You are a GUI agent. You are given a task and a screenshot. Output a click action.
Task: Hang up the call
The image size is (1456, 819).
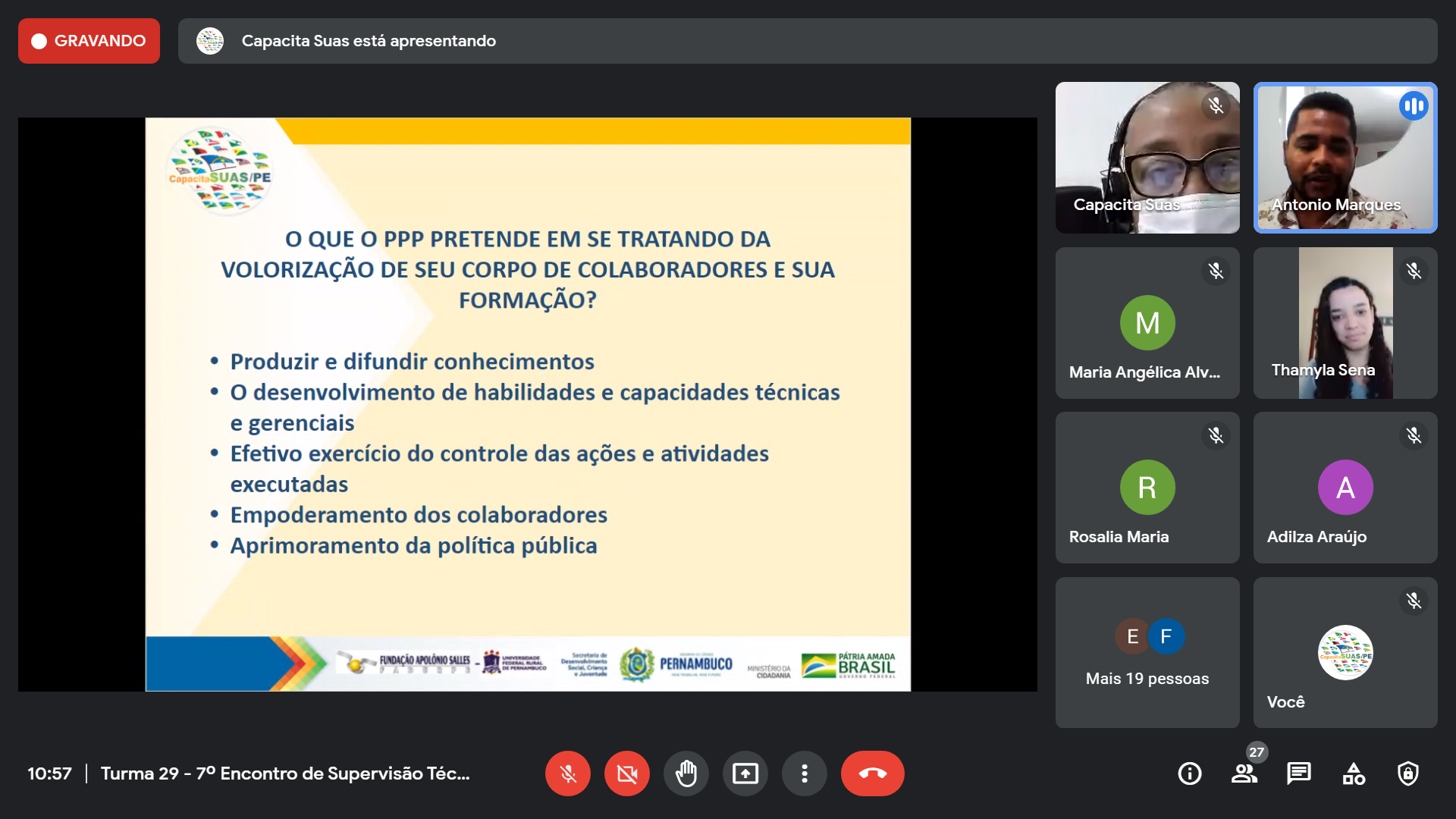click(872, 773)
